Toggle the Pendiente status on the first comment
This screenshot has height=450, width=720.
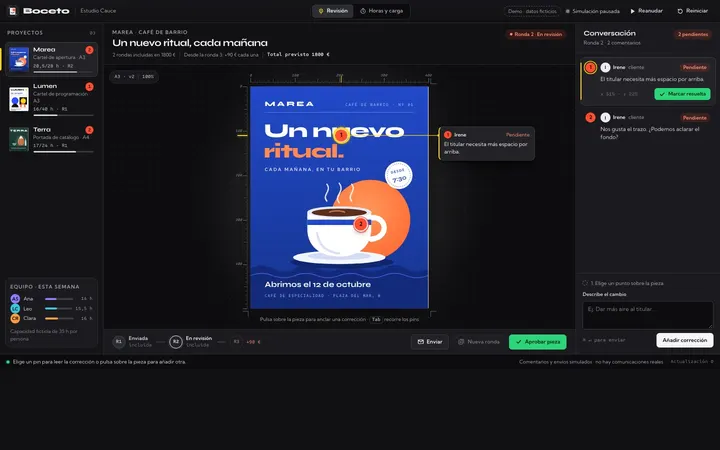[x=694, y=68]
